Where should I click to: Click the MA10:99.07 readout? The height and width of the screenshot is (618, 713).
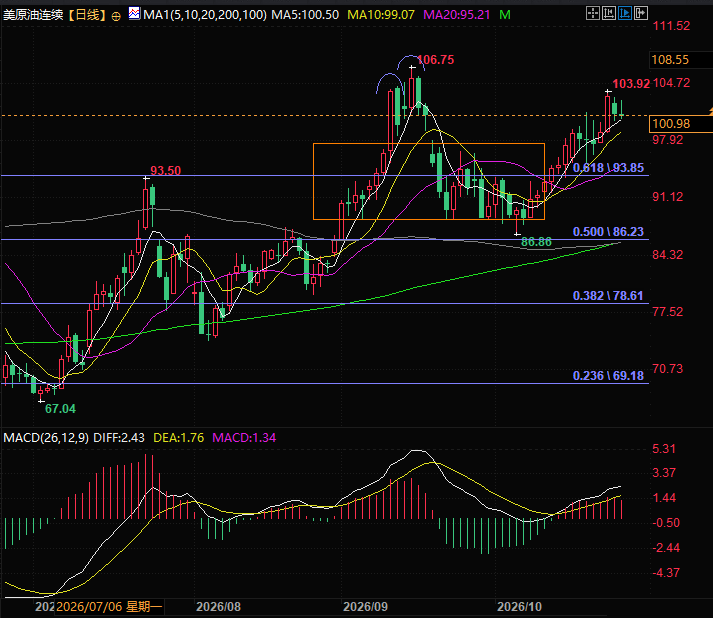coord(381,15)
